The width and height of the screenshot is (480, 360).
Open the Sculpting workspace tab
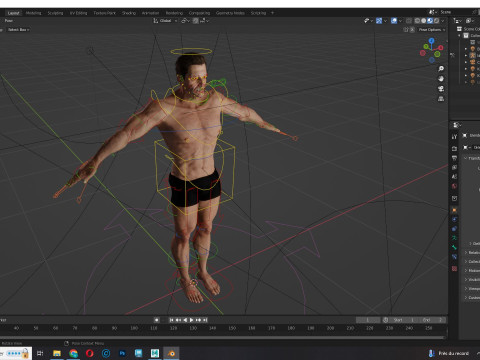(55, 13)
